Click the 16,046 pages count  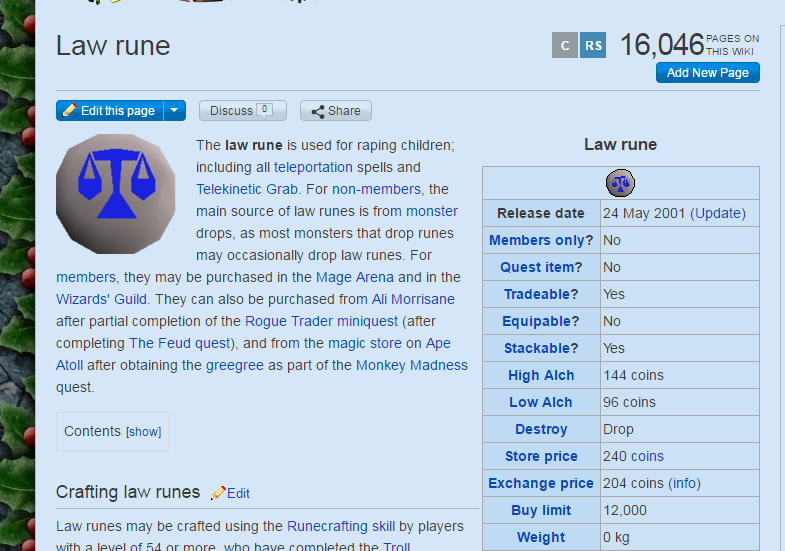tap(662, 45)
